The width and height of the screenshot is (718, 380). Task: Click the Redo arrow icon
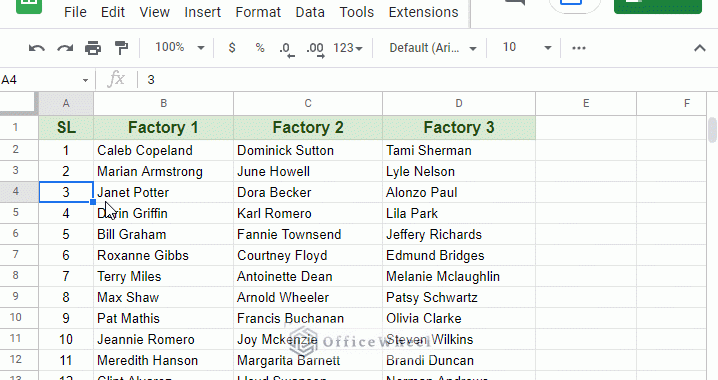click(65, 48)
